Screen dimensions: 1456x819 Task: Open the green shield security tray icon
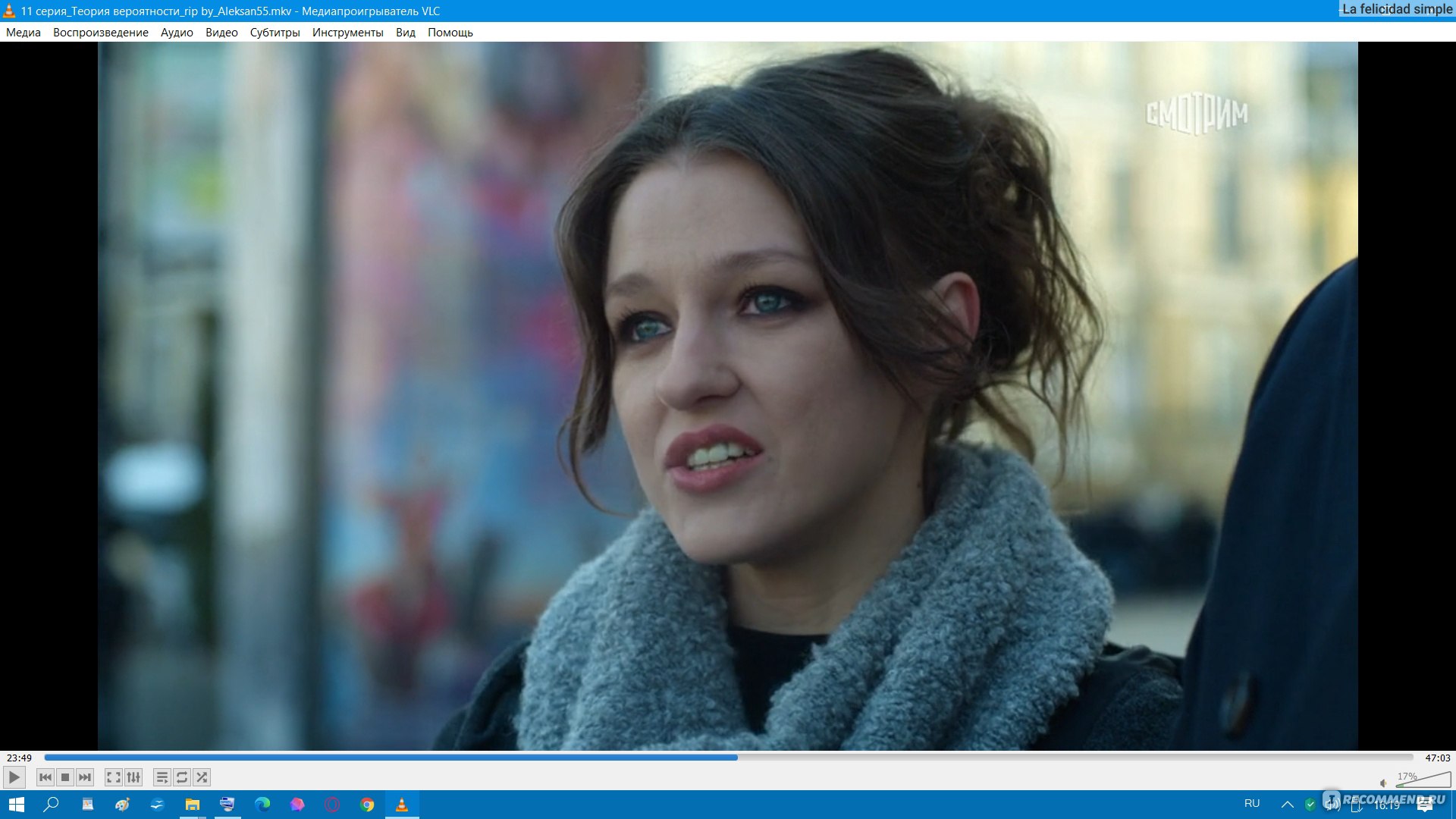coord(1310,805)
